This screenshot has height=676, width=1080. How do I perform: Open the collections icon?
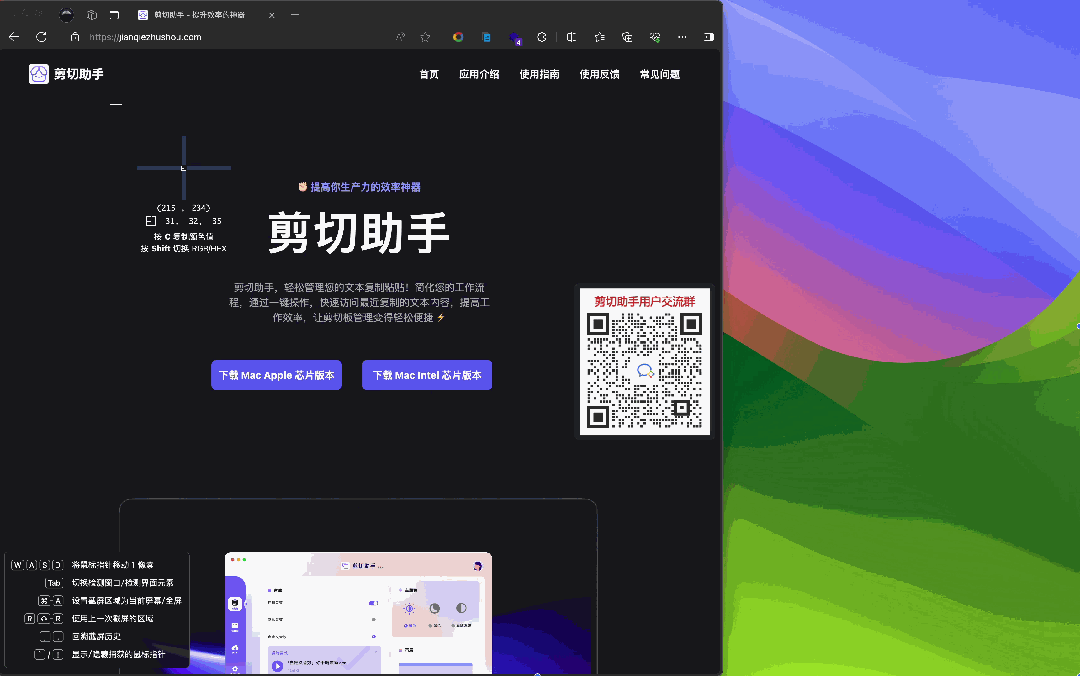[627, 37]
